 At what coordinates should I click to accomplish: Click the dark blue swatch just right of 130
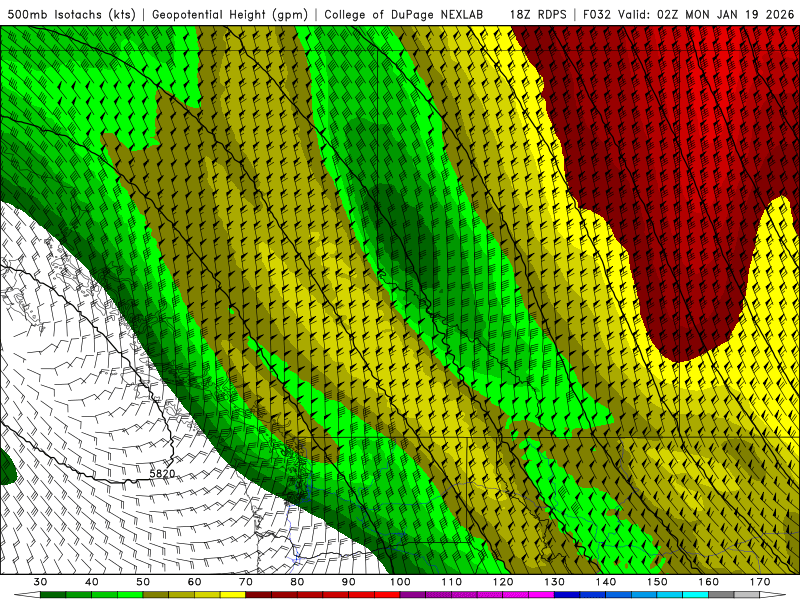click(x=567, y=595)
